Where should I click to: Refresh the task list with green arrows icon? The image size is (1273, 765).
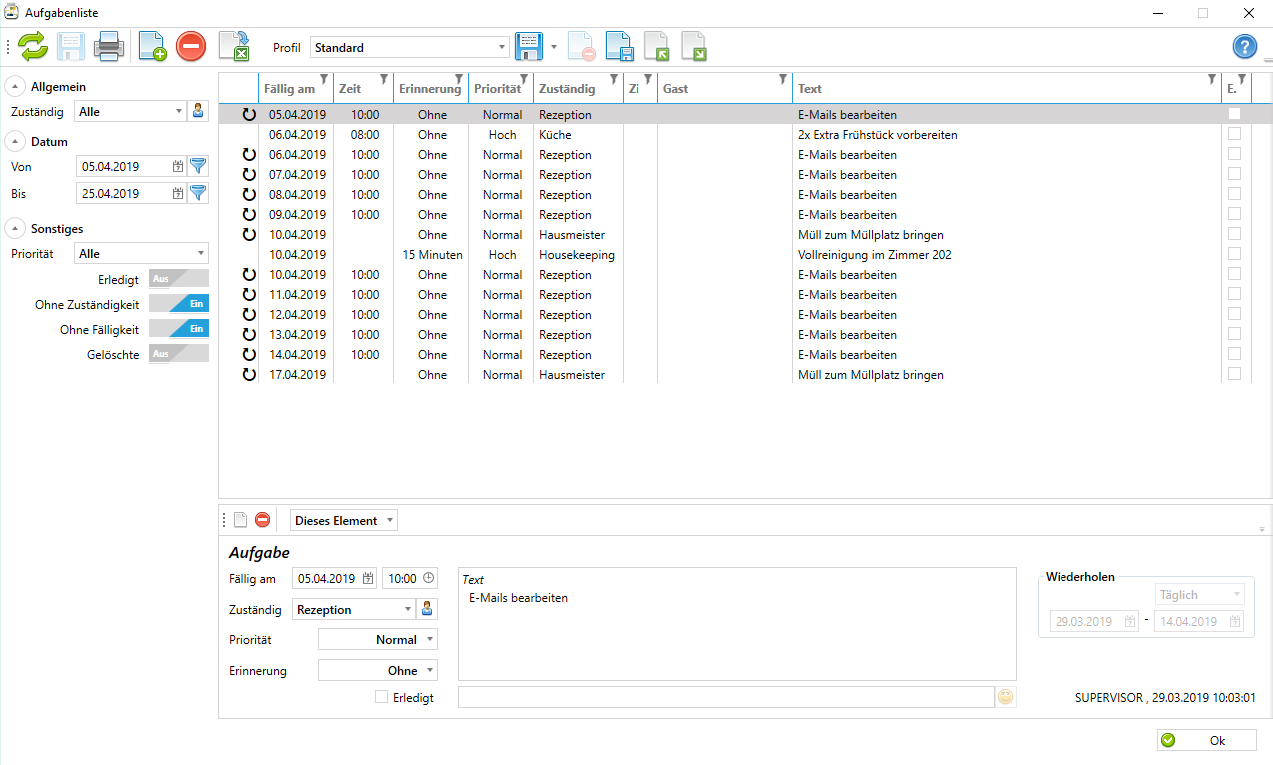pyautogui.click(x=32, y=47)
